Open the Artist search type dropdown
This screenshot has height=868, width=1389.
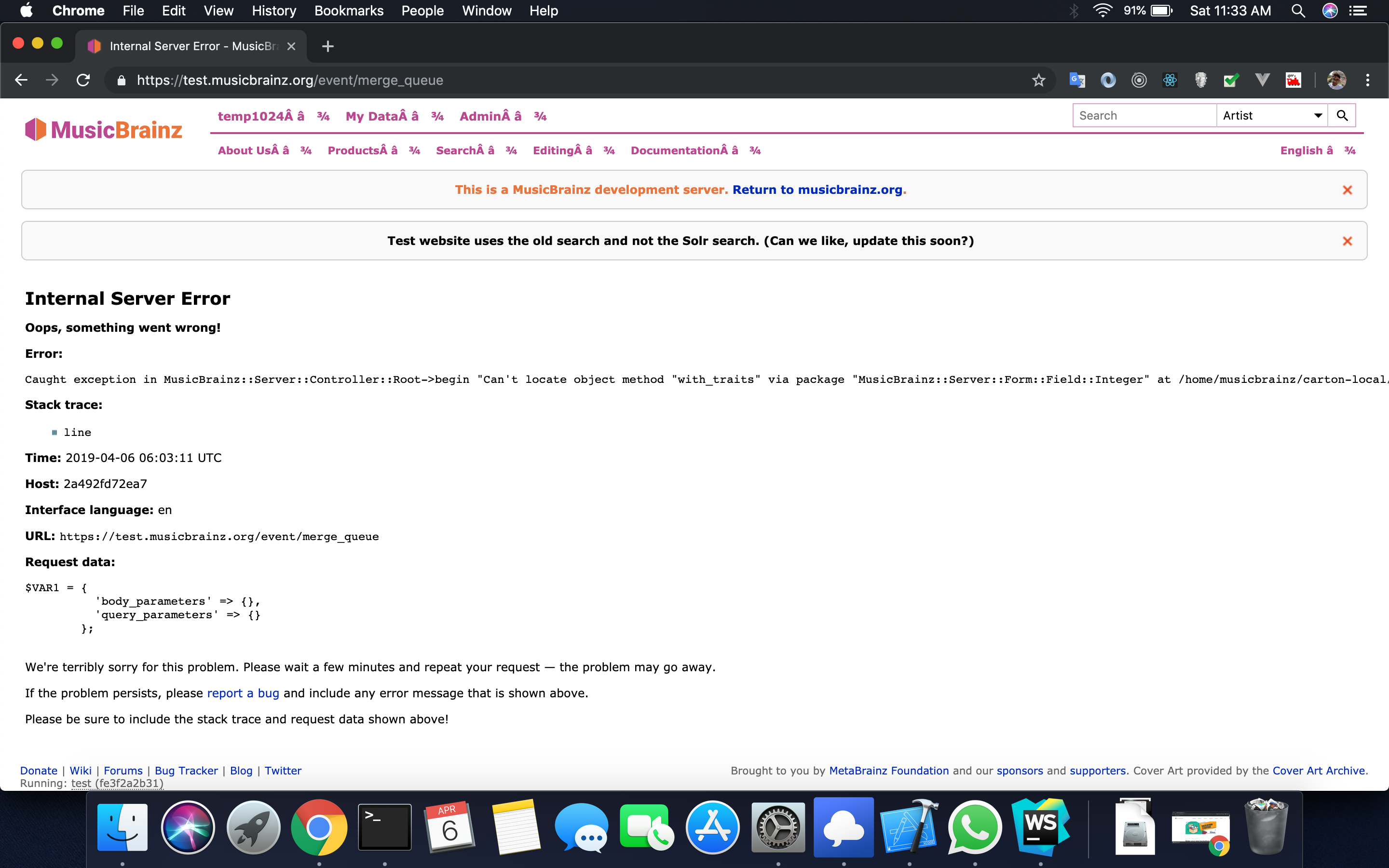pos(1271,115)
